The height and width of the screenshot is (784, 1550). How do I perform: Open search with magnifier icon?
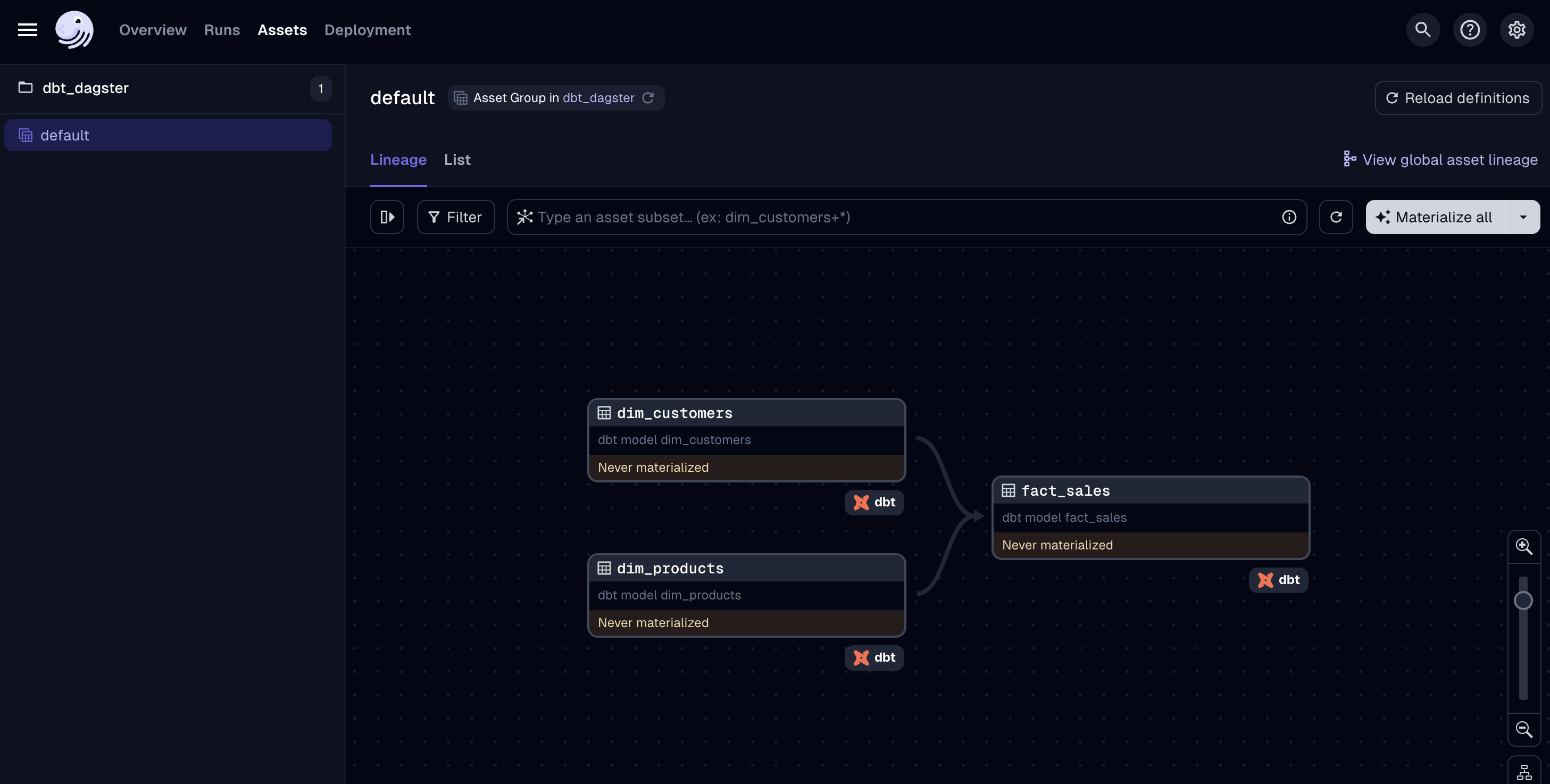(x=1422, y=29)
